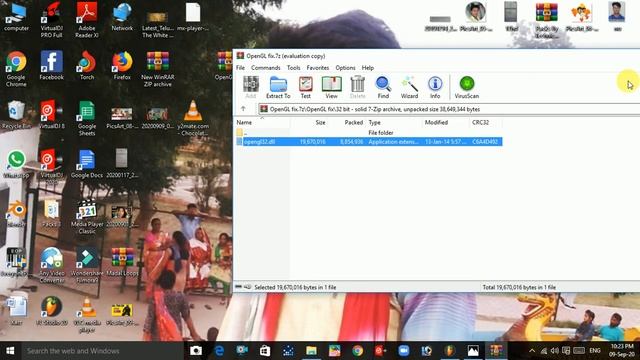Select the Network desktop icon
This screenshot has height=360, width=640.
click(x=122, y=16)
